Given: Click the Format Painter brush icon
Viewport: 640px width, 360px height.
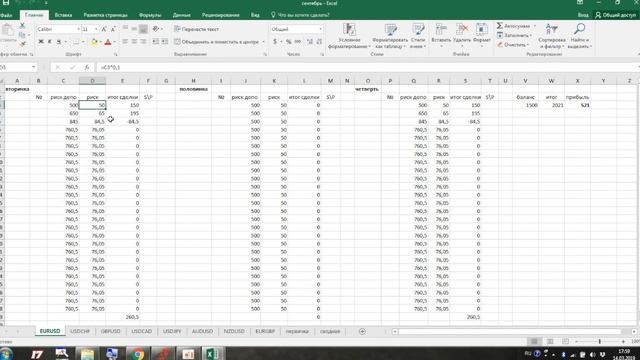Looking at the screenshot, I should click(x=22, y=44).
